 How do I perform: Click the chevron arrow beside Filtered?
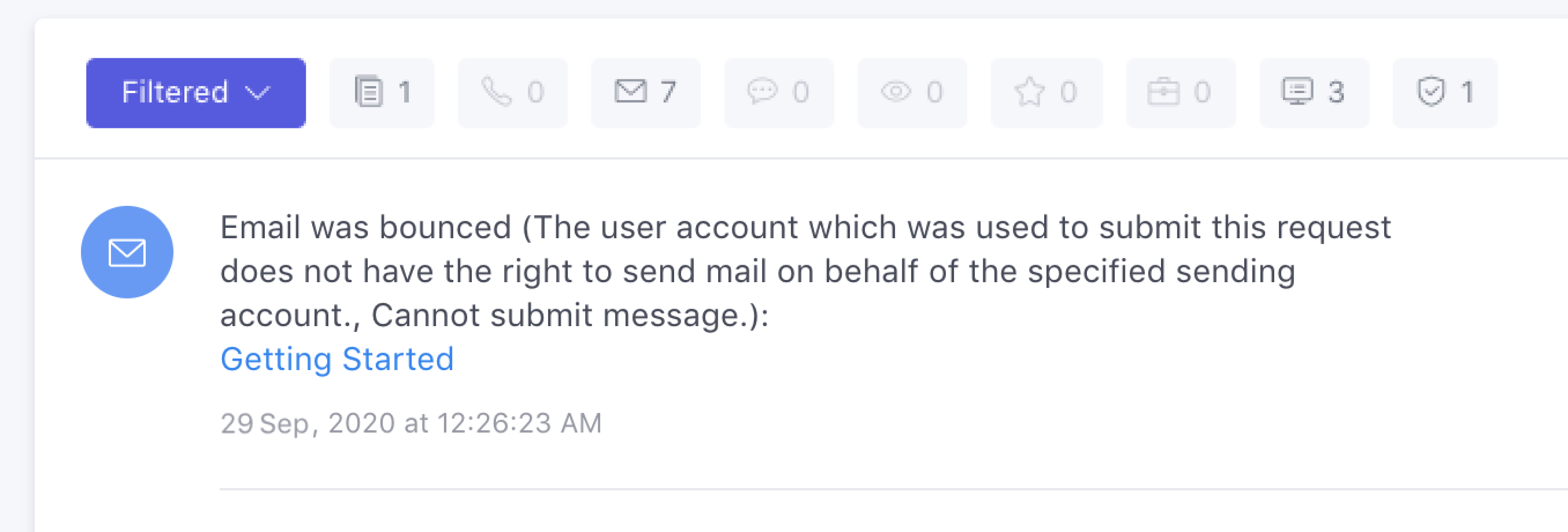tap(257, 93)
